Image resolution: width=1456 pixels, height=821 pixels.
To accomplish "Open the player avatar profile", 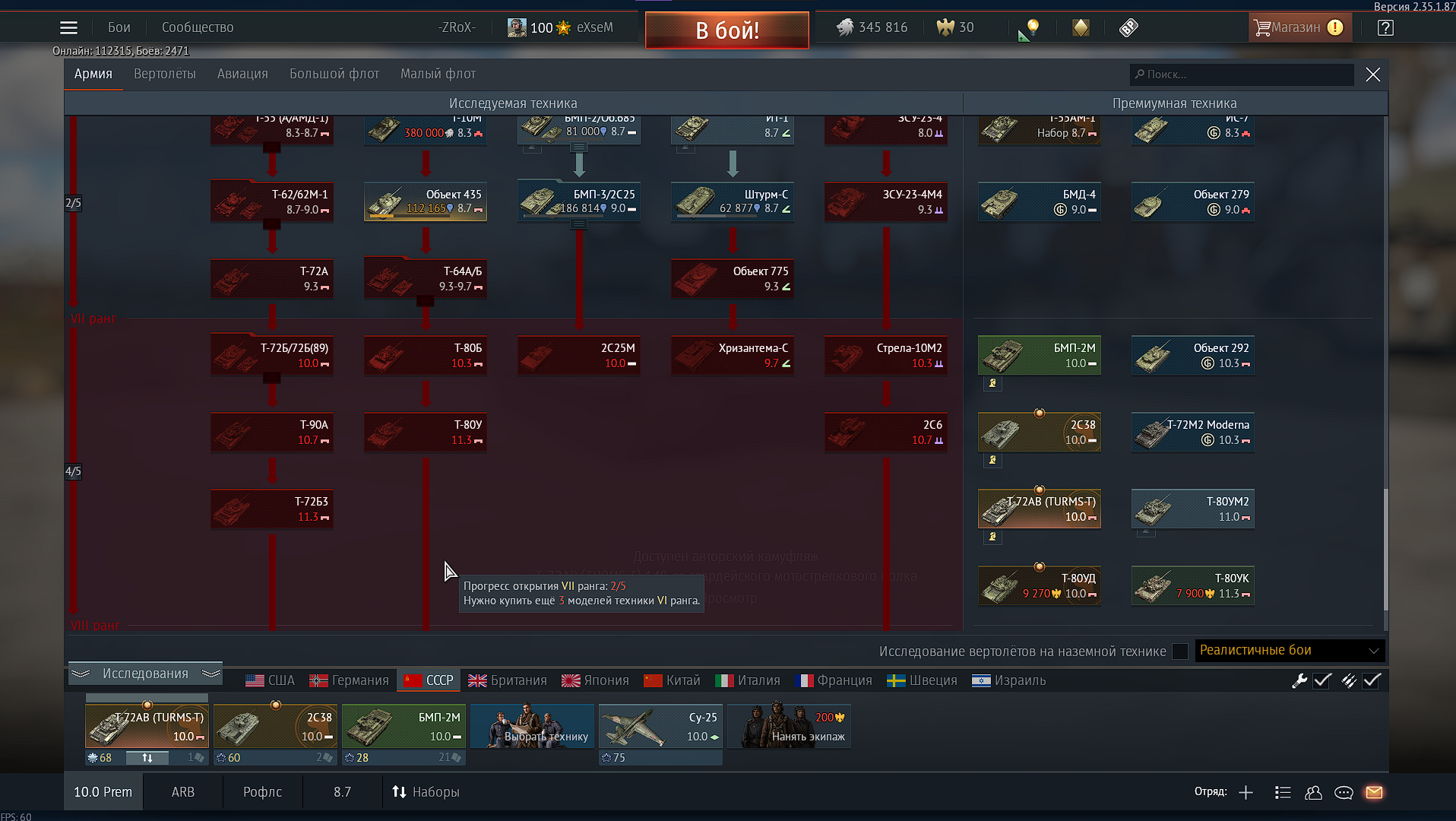I will point(517,27).
